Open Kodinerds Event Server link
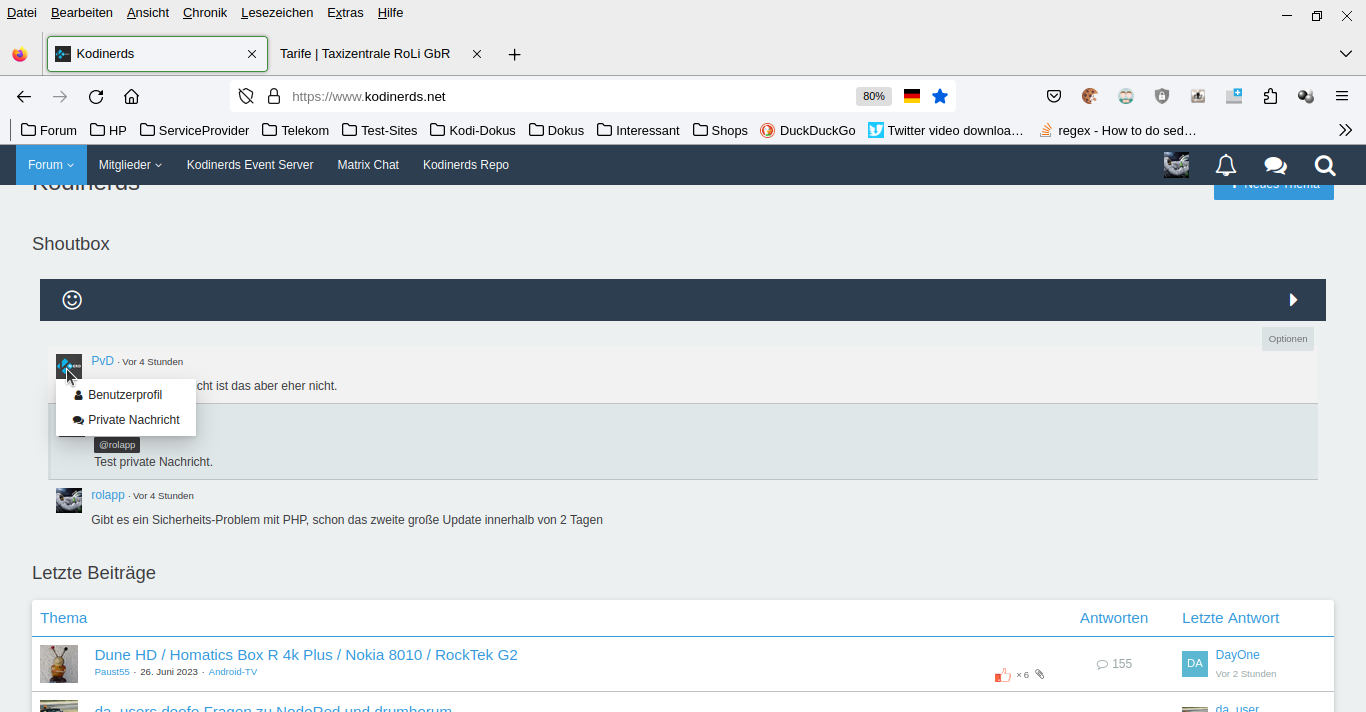1366x712 pixels. [250, 165]
